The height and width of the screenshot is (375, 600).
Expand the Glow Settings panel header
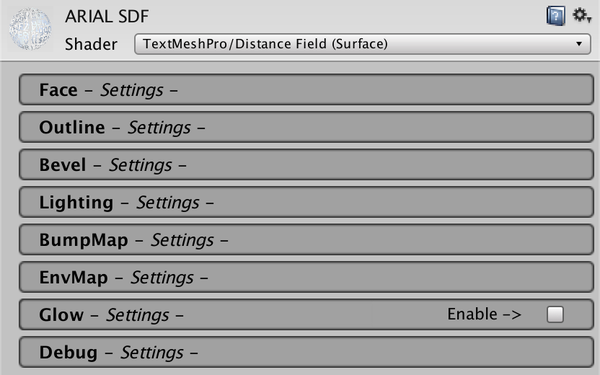point(306,315)
